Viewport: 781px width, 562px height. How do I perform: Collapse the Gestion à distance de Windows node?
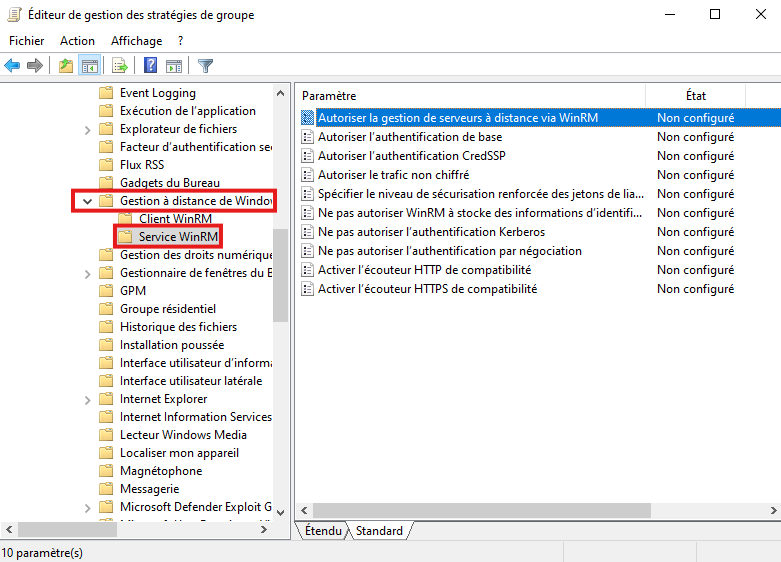88,201
